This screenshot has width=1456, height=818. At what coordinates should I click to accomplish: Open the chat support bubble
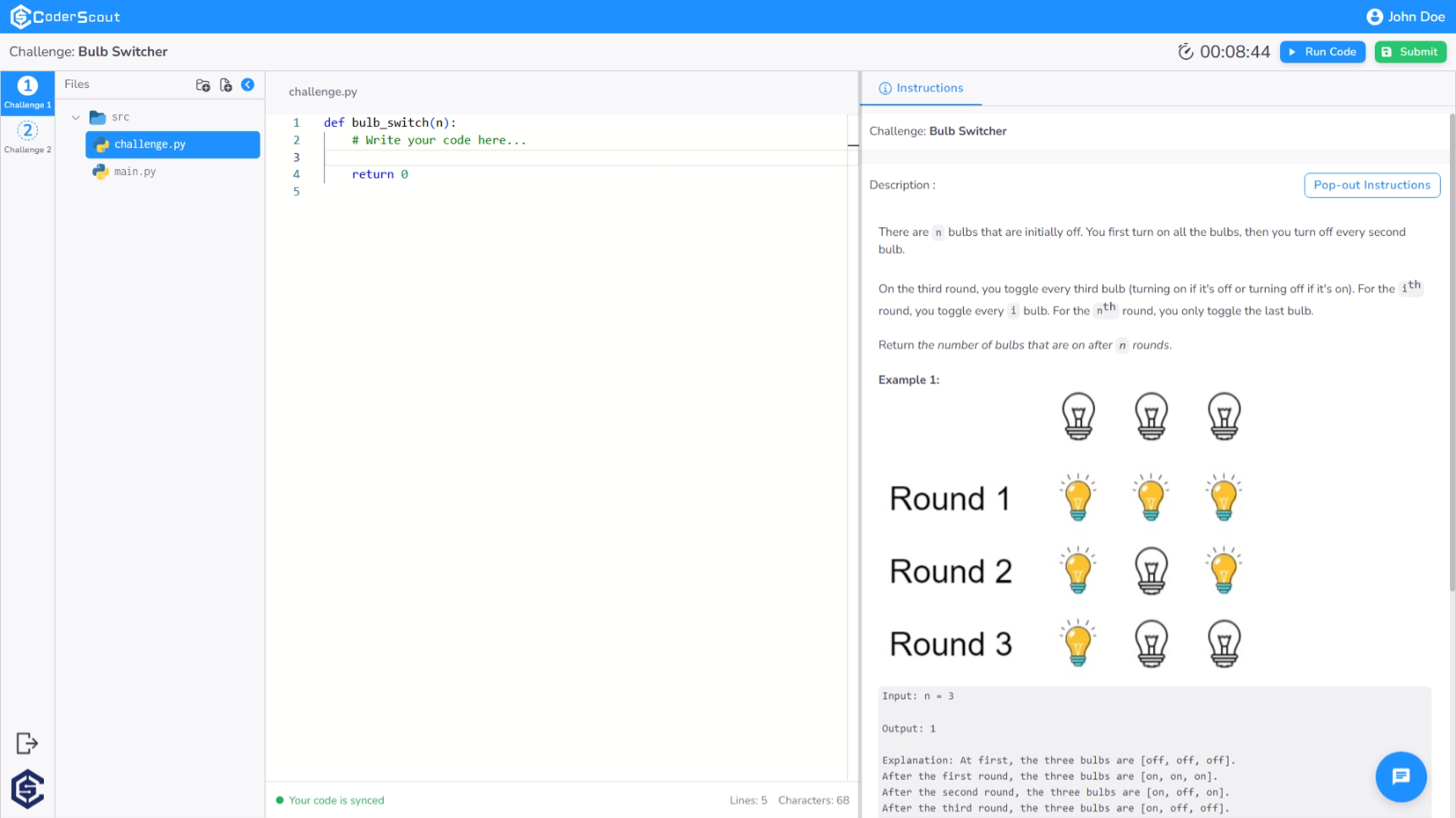coord(1400,777)
